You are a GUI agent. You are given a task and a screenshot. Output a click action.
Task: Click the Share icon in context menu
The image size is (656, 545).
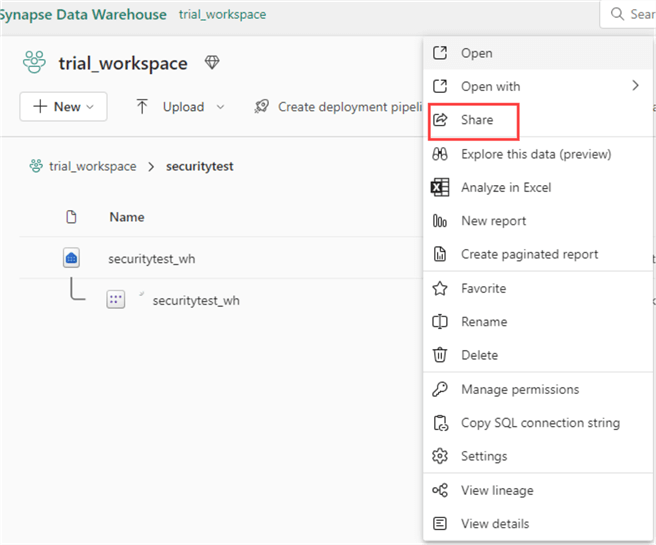point(439,120)
